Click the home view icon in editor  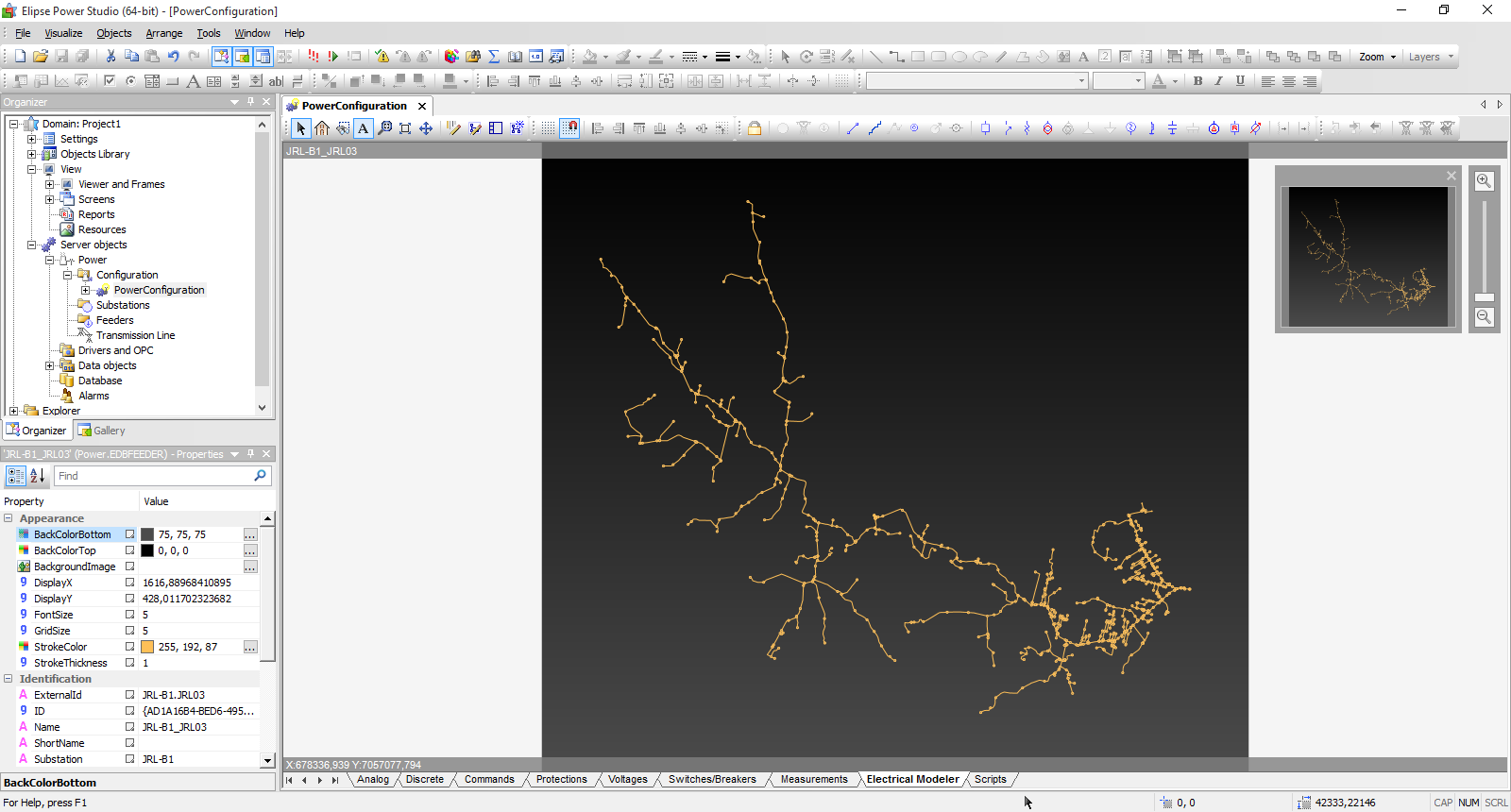pyautogui.click(x=322, y=128)
